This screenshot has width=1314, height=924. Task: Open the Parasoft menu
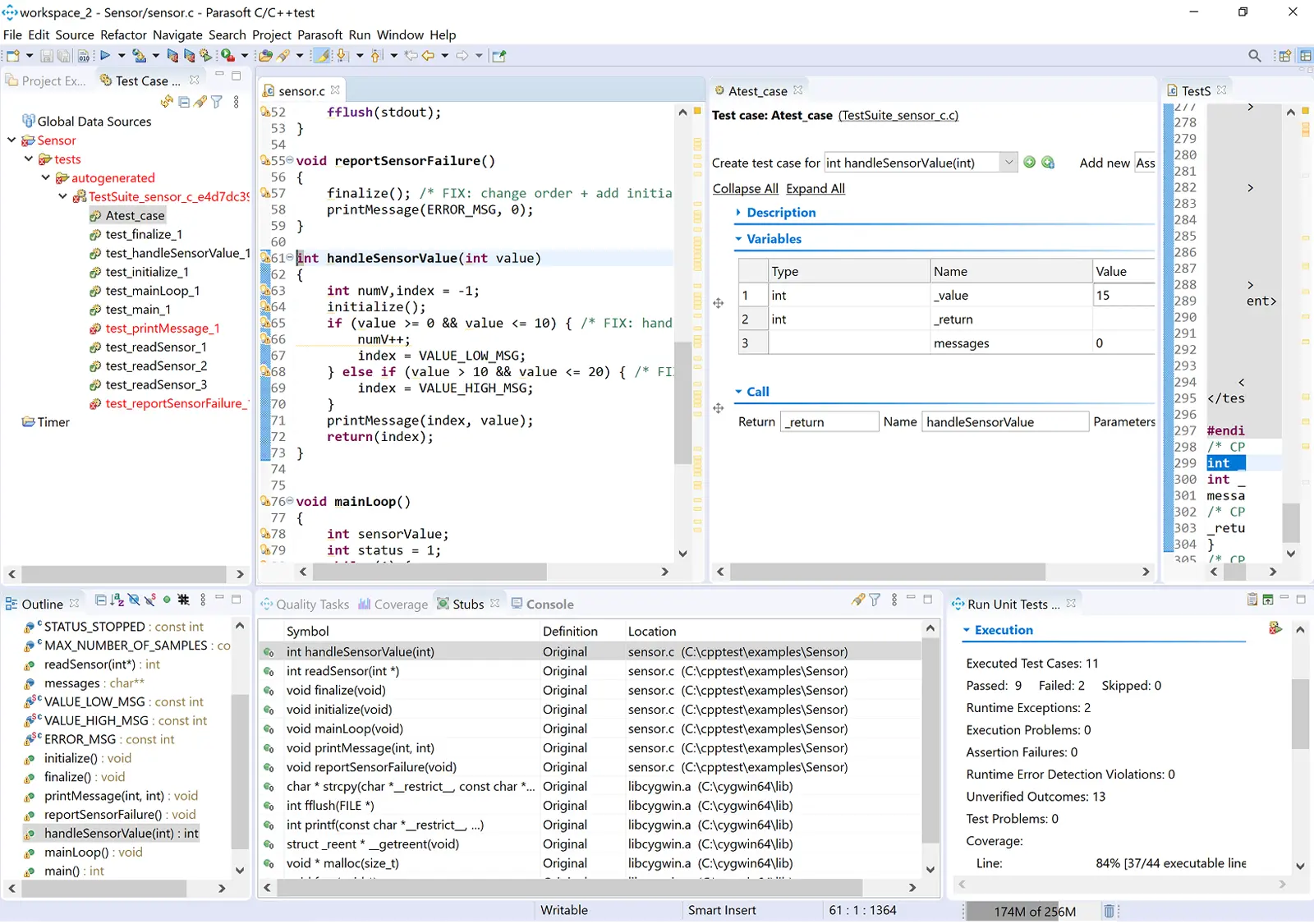319,34
